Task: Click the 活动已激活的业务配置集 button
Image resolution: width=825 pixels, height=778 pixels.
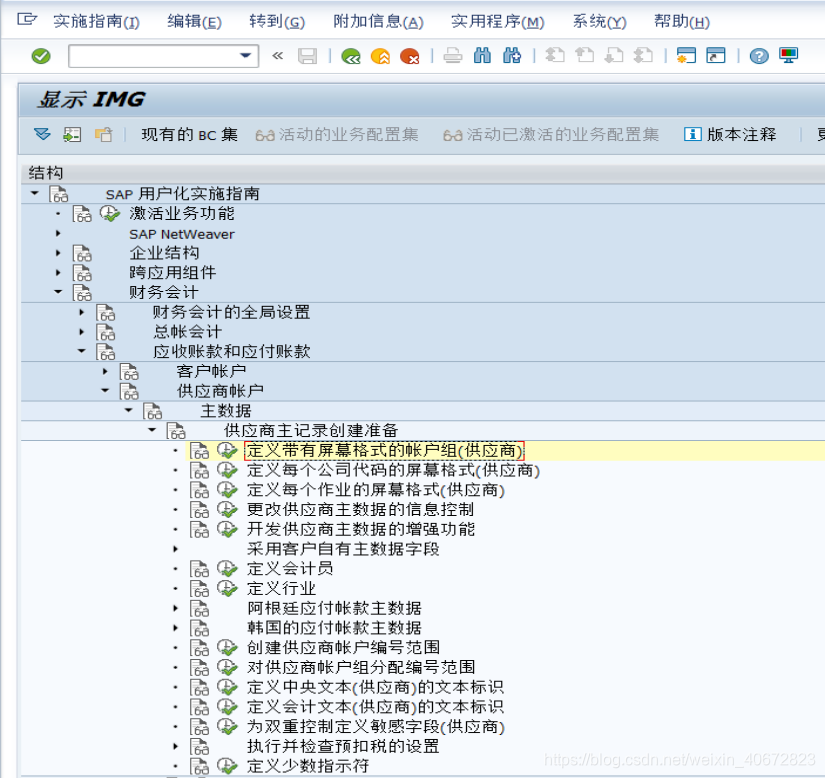Action: (x=551, y=135)
